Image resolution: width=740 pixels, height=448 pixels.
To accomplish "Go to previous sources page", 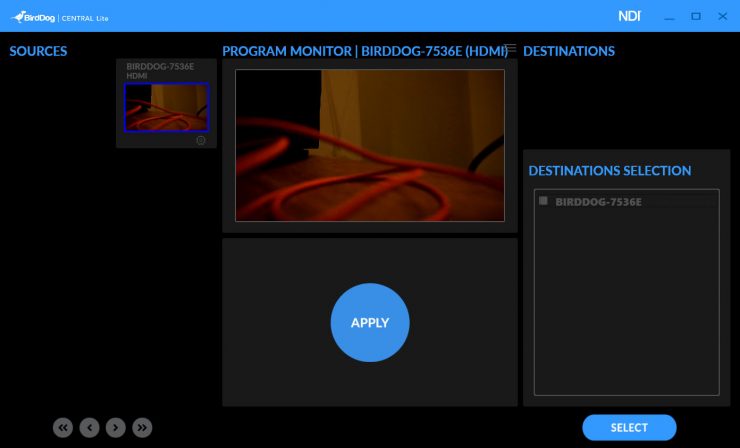I will tap(89, 428).
